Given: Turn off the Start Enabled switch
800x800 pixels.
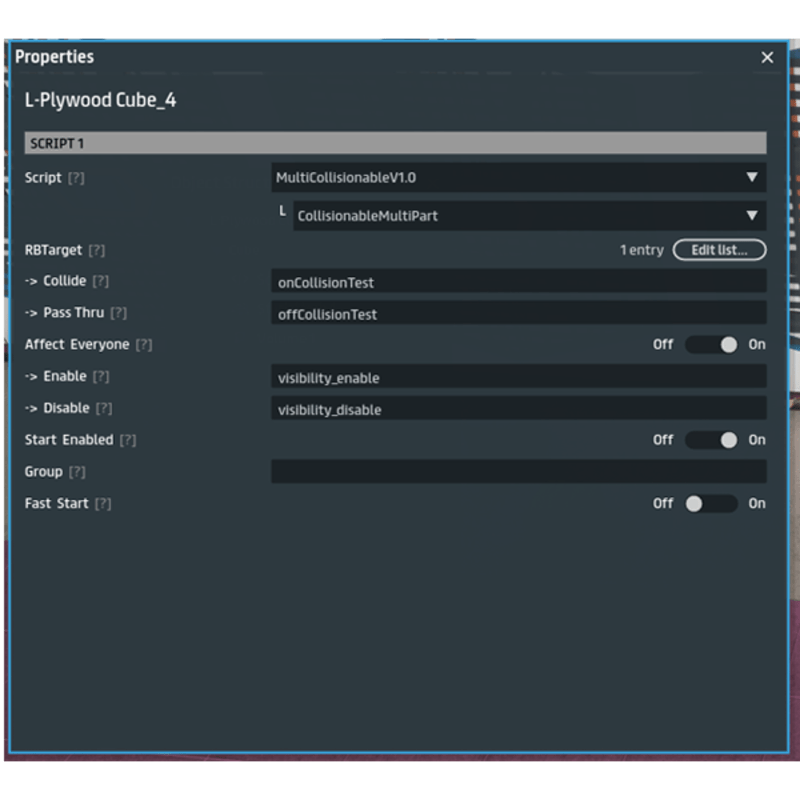Looking at the screenshot, I should [711, 440].
